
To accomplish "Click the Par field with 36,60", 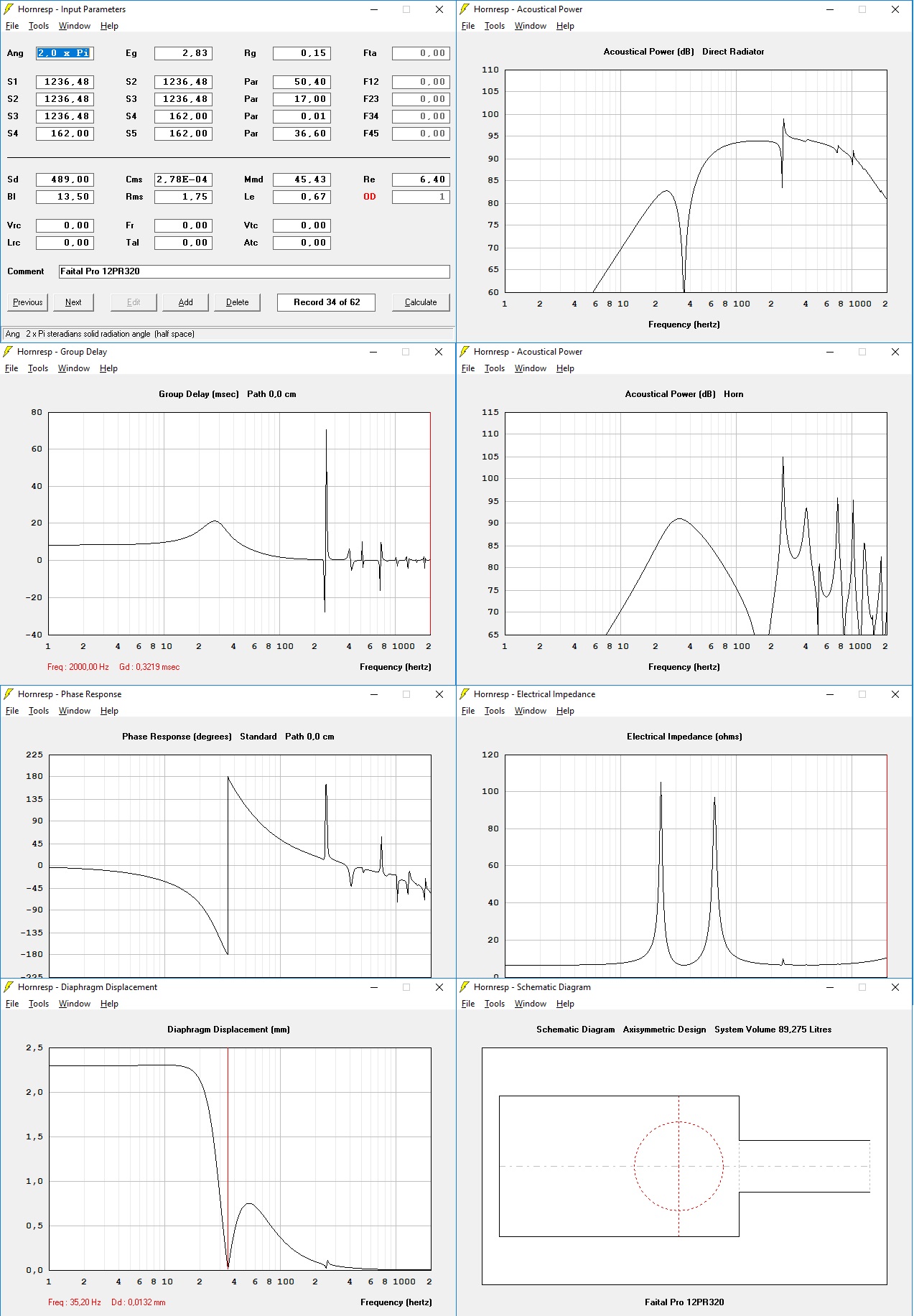I will coord(302,134).
